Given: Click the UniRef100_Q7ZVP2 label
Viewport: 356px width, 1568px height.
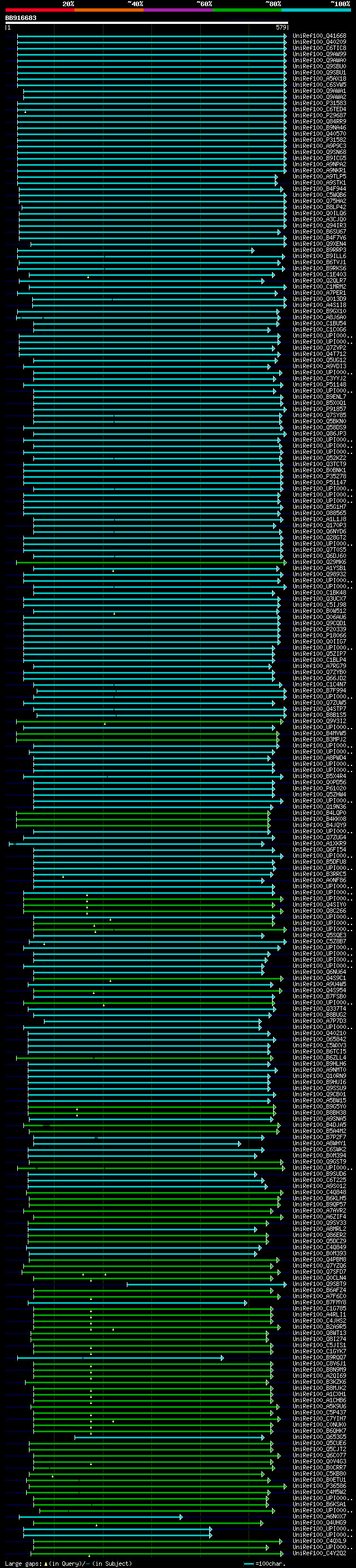Looking at the screenshot, I should (x=319, y=348).
